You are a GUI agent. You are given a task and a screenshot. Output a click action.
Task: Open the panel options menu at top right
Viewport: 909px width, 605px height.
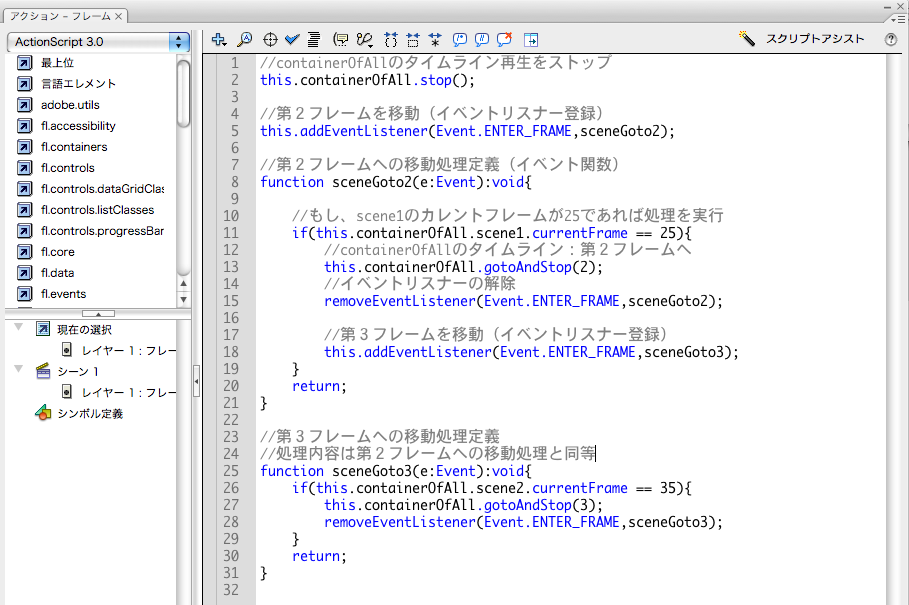[897, 19]
